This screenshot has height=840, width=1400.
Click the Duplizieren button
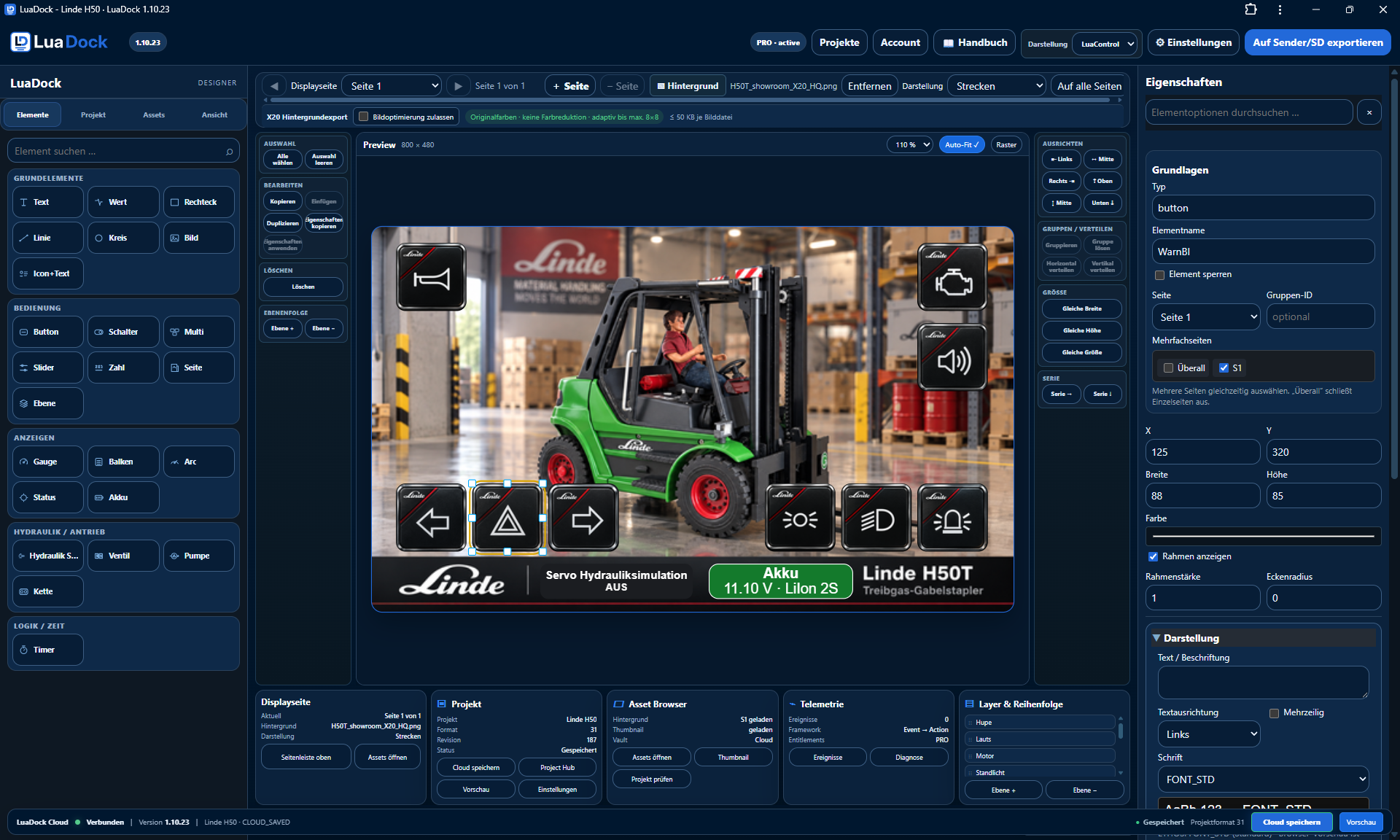click(x=282, y=223)
